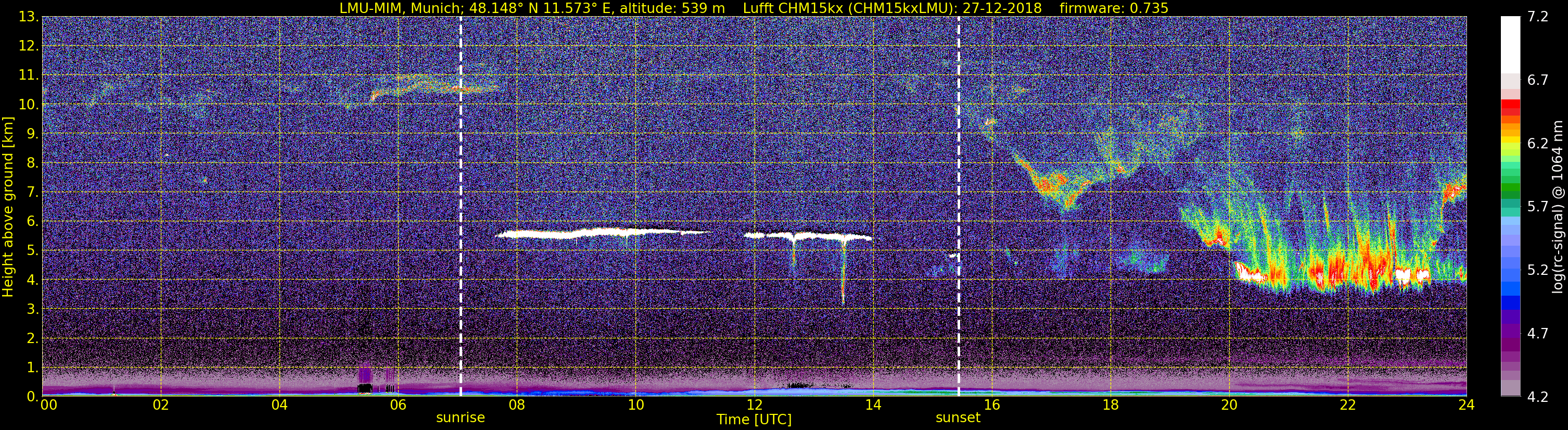1568x430 pixels.
Task: Click the '12' hour tick label on time axis
Action: (x=754, y=405)
